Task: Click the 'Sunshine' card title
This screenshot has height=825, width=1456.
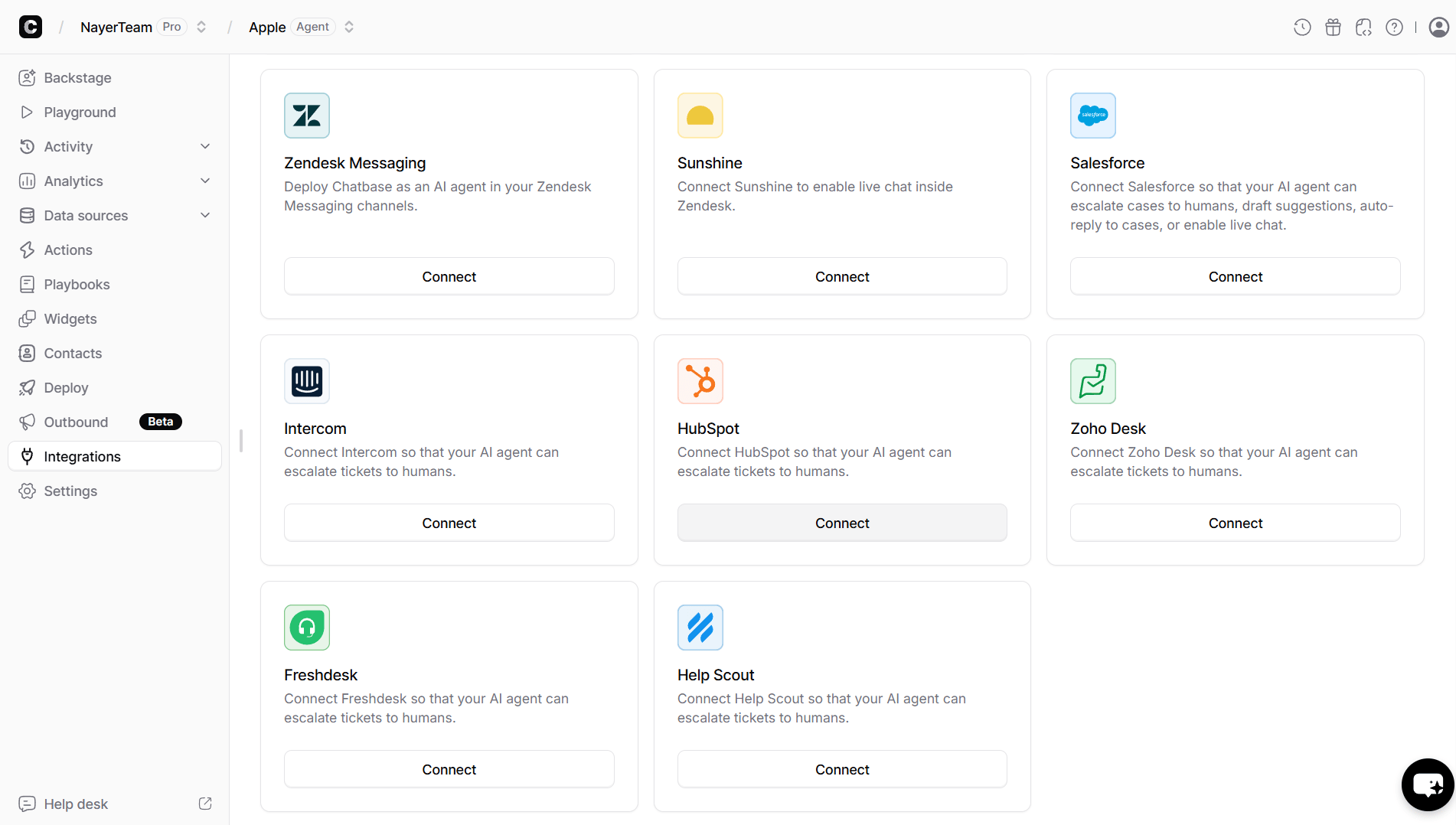Action: [710, 163]
